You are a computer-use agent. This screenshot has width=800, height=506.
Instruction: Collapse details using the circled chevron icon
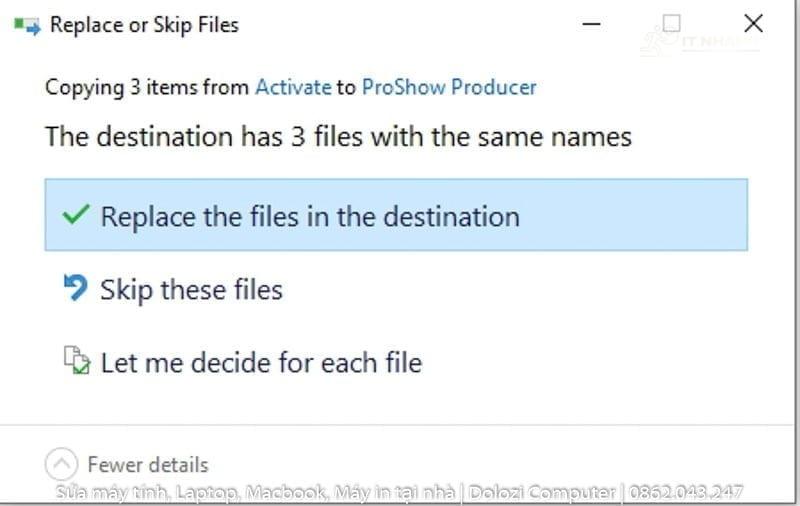coord(61,464)
